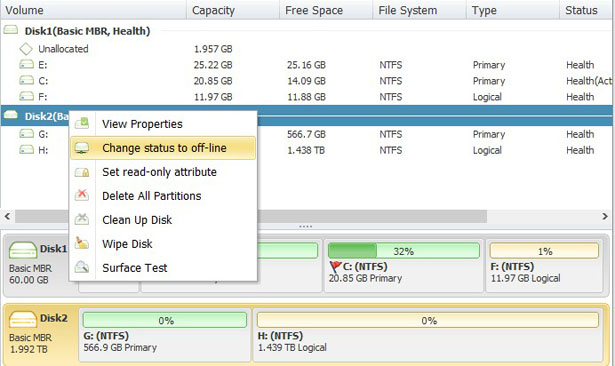The width and height of the screenshot is (615, 366).
Task: Choose Change status to off-line
Action: (163, 148)
